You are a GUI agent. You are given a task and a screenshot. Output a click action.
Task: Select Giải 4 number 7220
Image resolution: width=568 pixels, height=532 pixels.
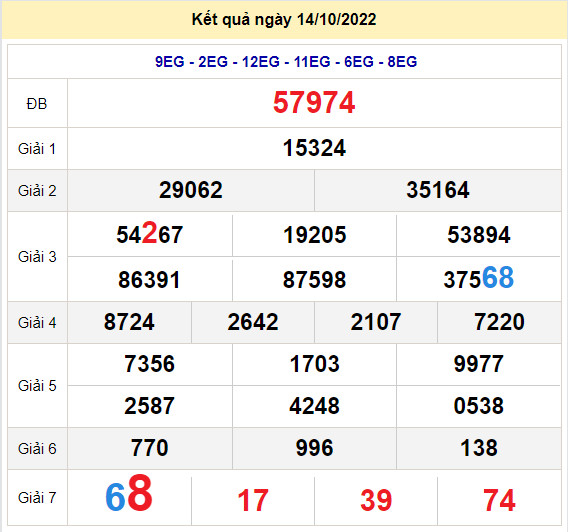pos(499,322)
